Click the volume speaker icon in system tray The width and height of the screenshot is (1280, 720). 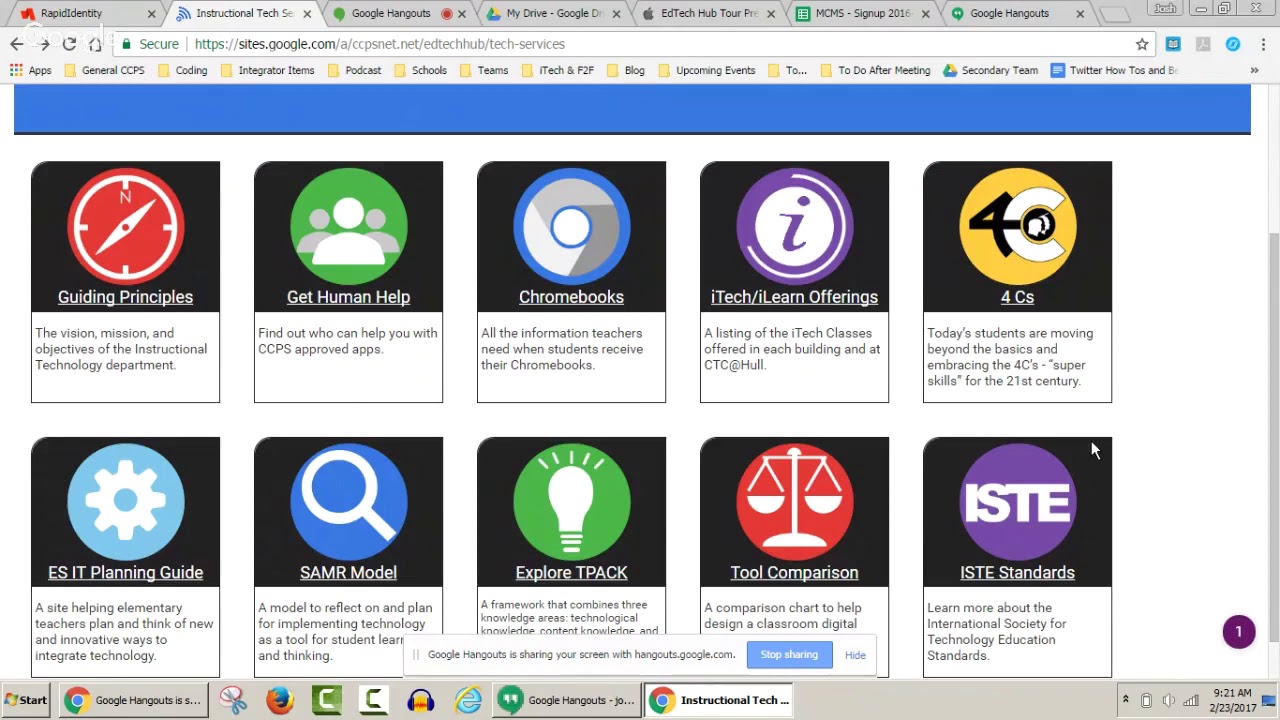click(1169, 700)
